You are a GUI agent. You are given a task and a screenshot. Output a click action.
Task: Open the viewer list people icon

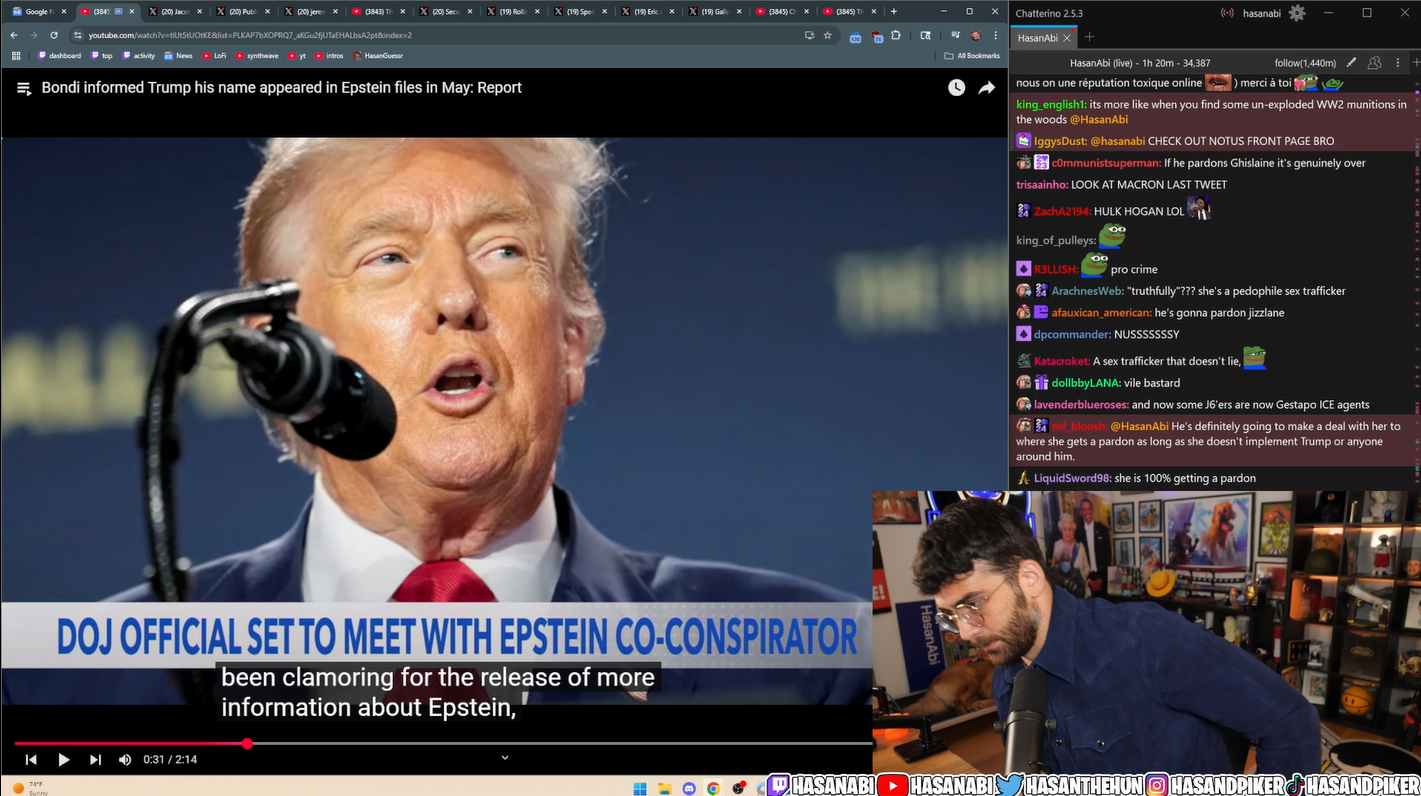pyautogui.click(x=1374, y=63)
